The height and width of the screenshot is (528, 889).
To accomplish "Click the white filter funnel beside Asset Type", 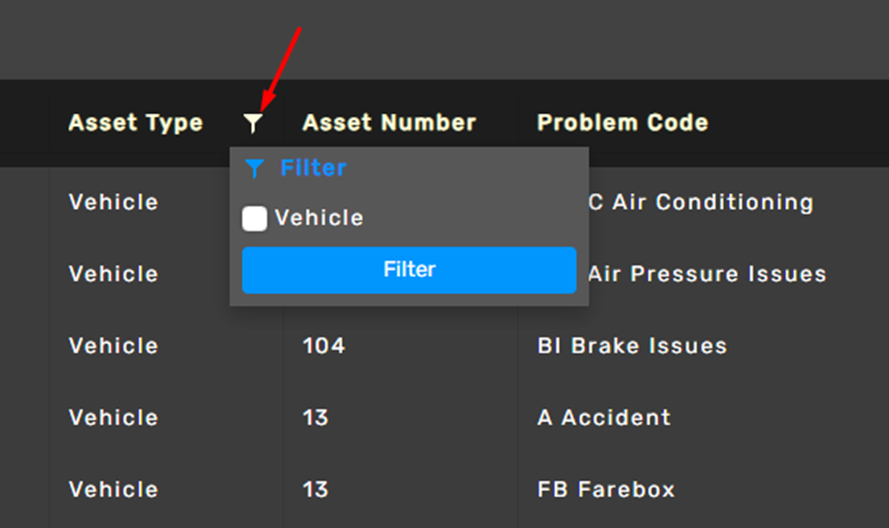I will coord(253,123).
